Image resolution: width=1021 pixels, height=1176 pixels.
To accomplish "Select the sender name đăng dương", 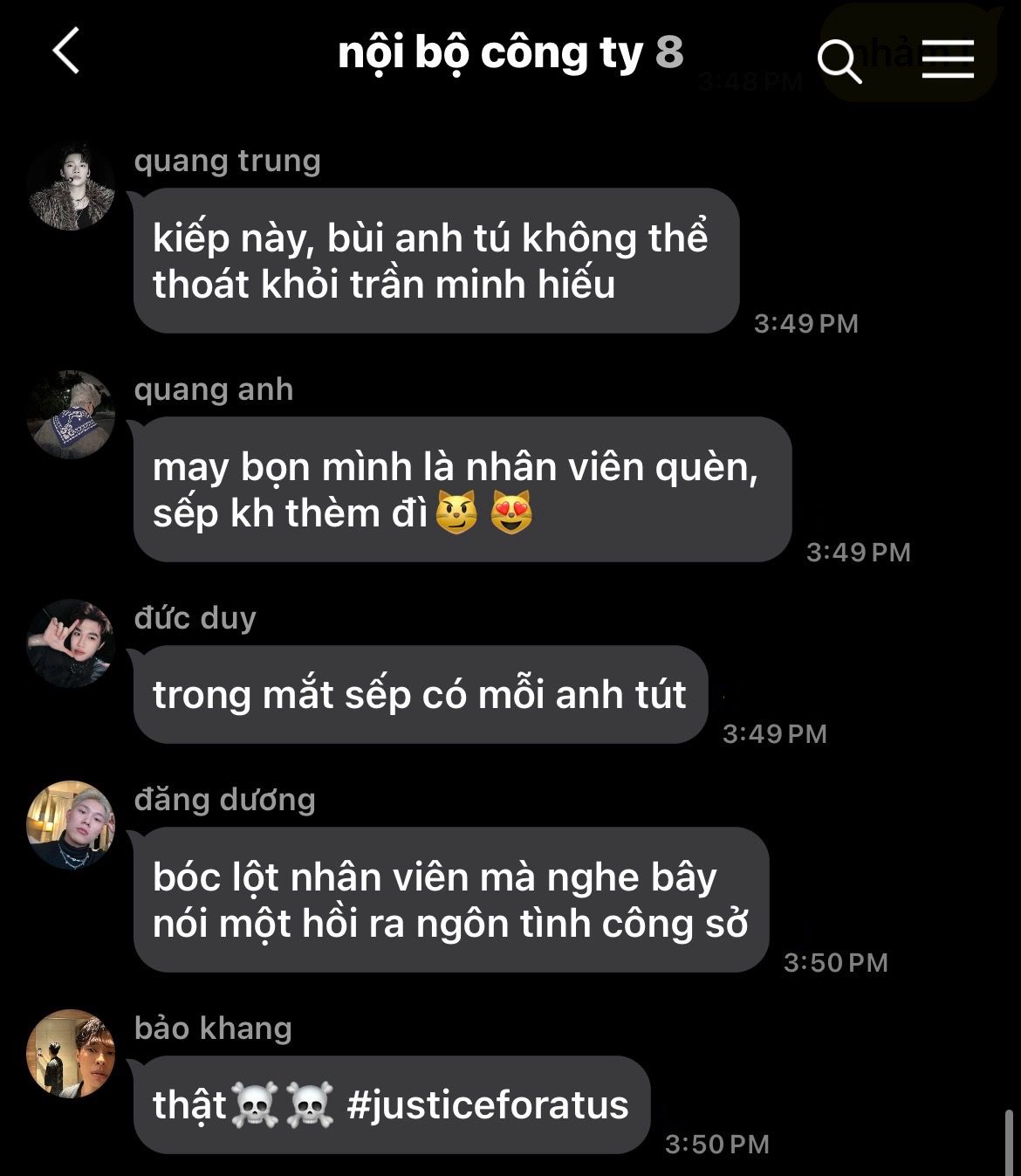I will coord(225,801).
